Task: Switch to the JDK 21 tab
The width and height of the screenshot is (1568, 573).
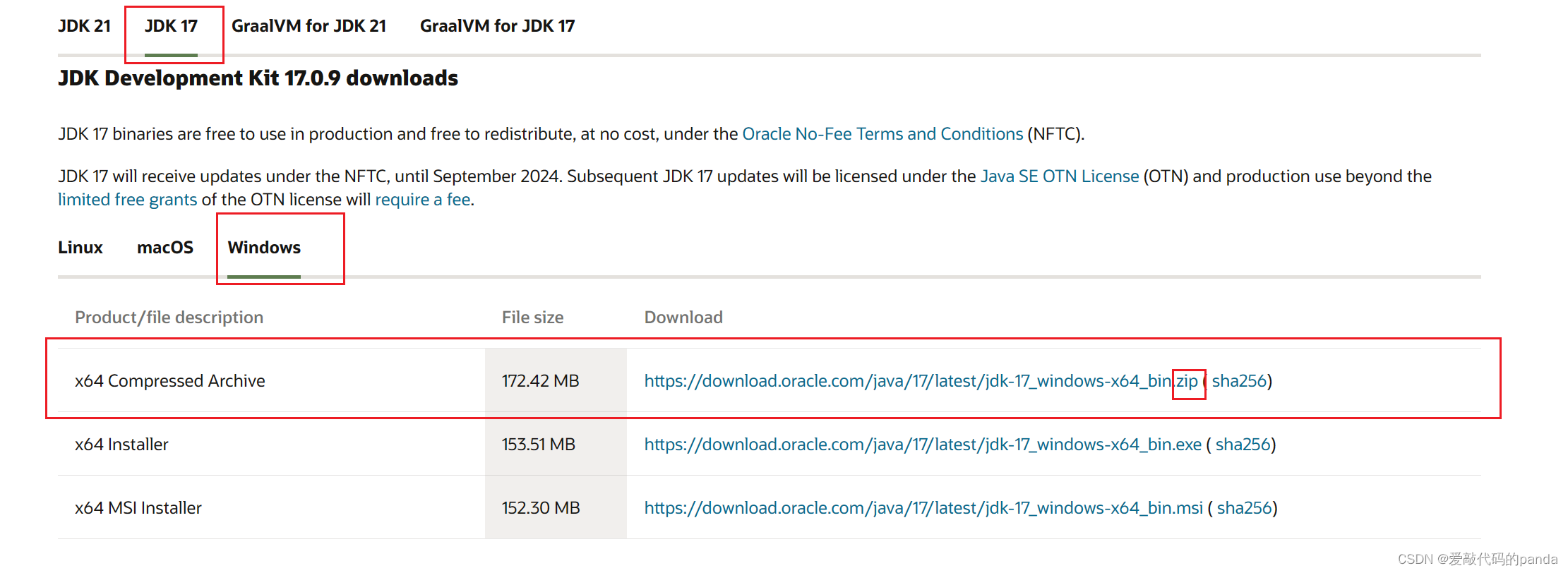Action: tap(84, 26)
